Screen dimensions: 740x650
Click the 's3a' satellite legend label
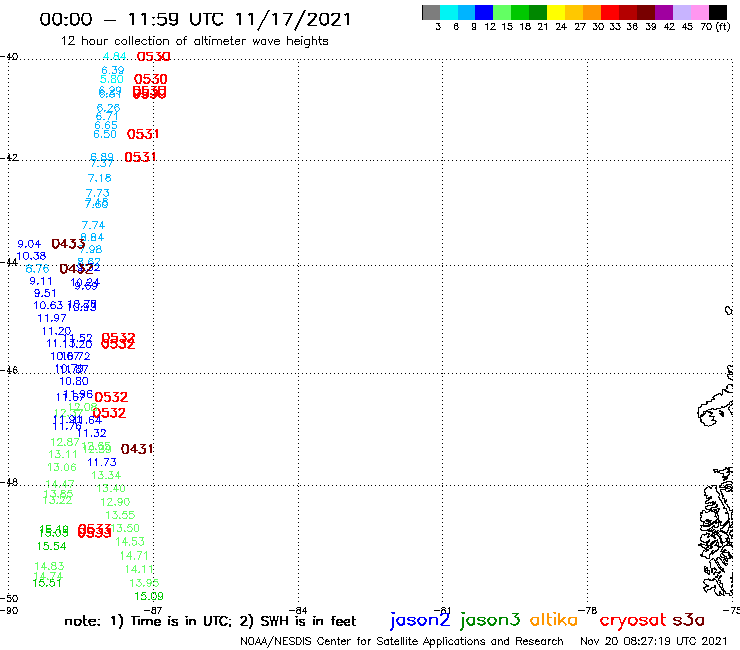[688, 620]
